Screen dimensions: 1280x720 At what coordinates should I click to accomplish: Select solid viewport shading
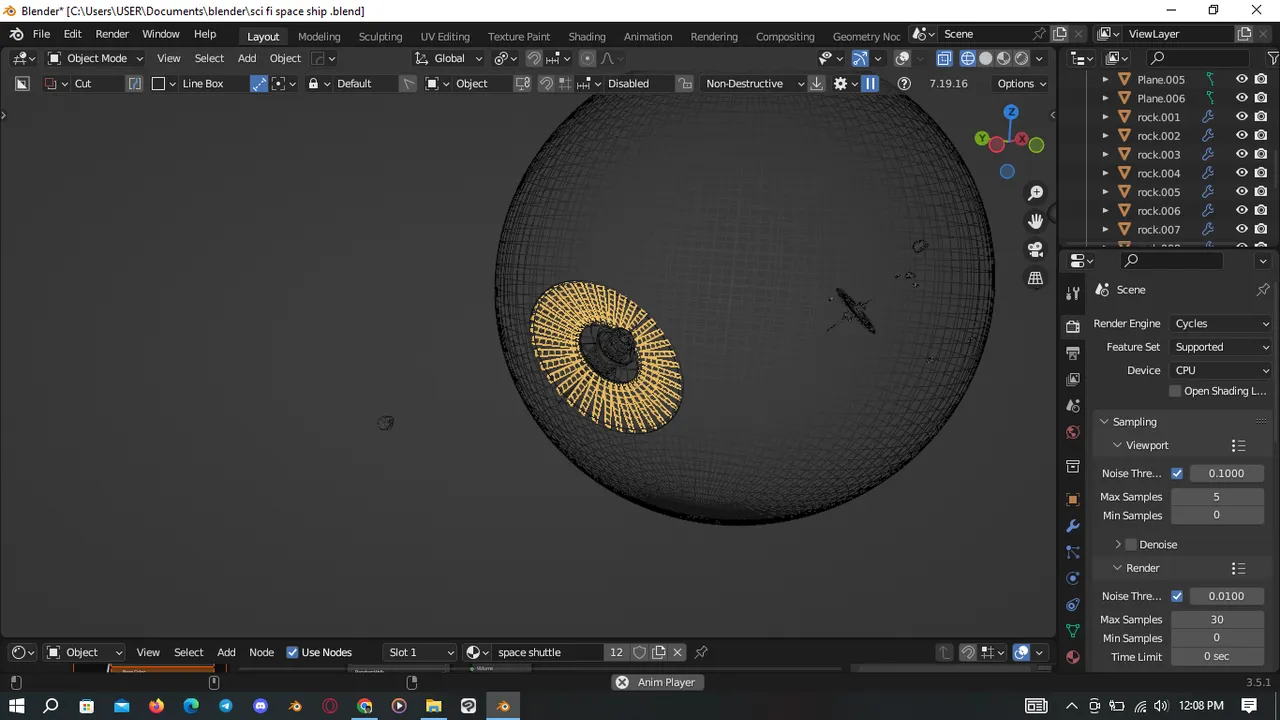coord(985,58)
